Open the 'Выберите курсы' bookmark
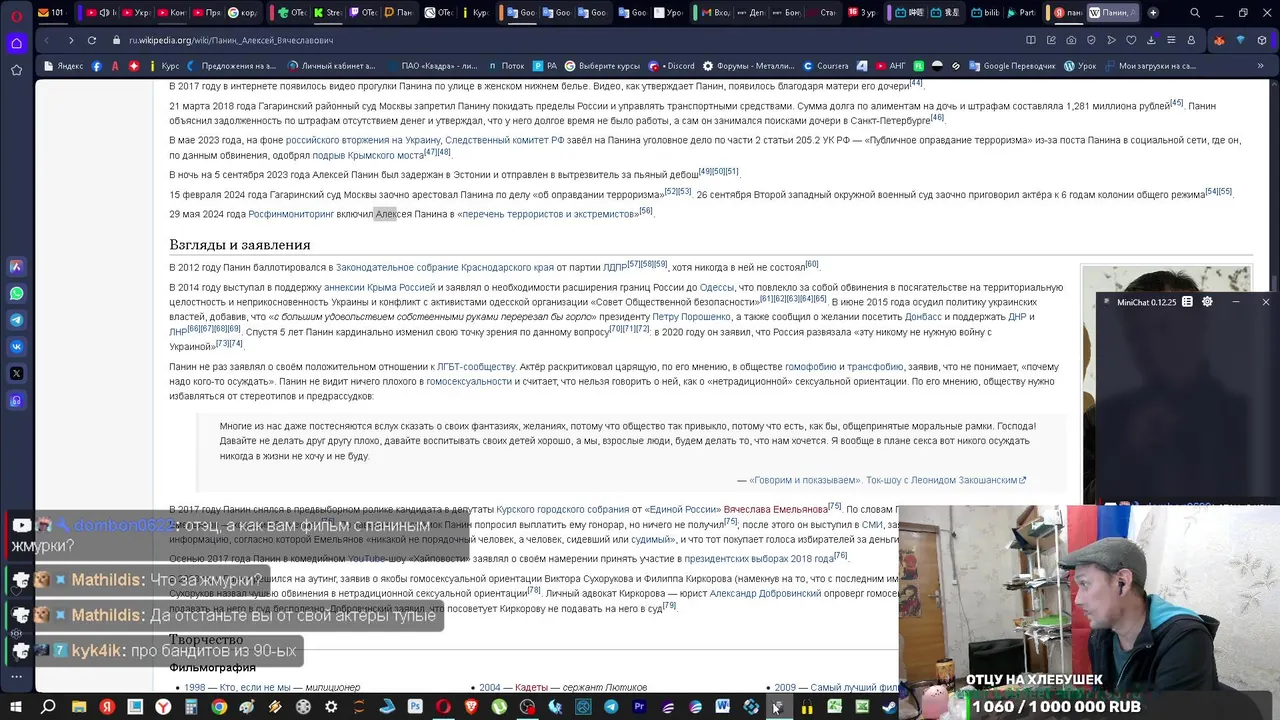 [x=602, y=66]
